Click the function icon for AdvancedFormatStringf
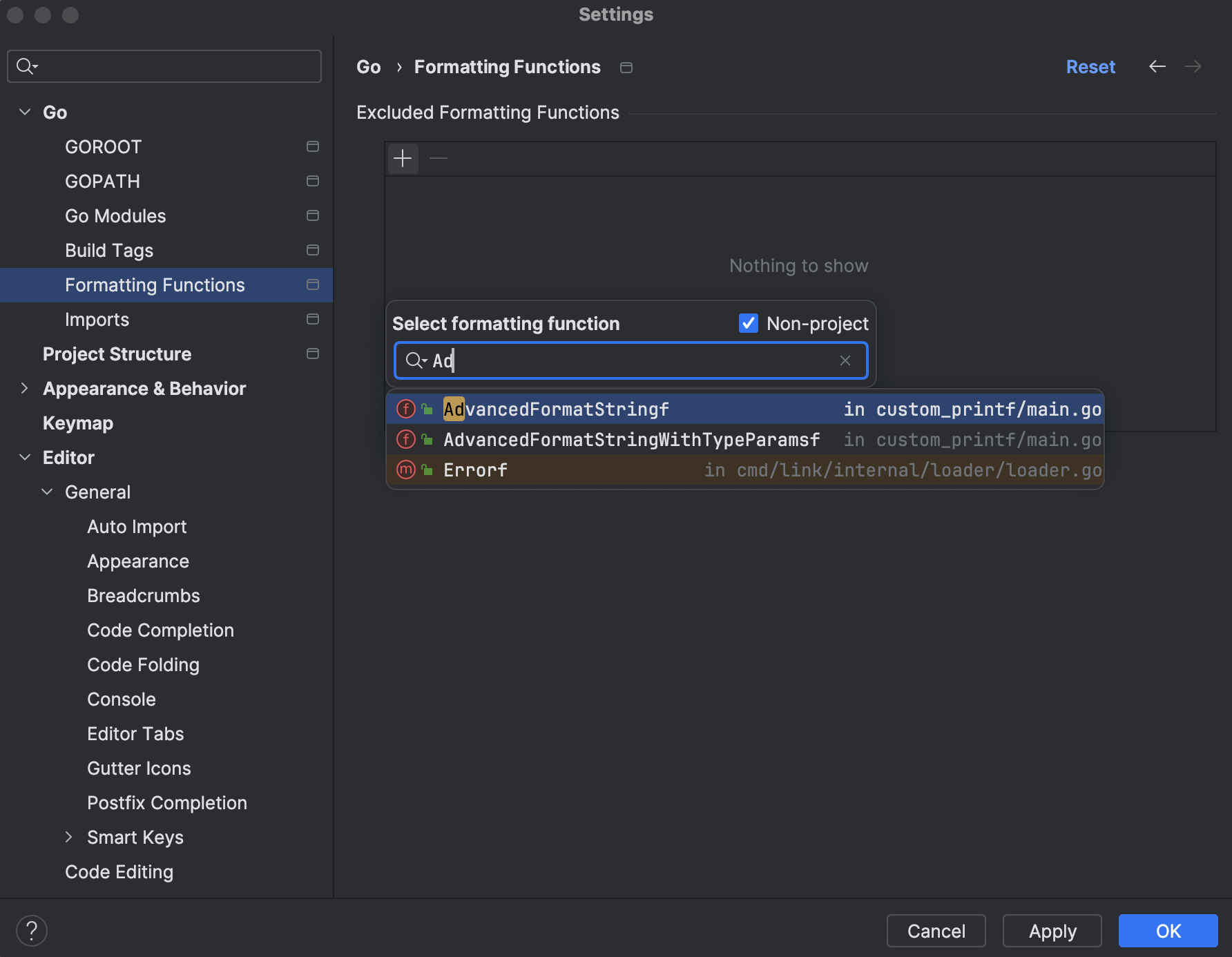 coord(405,409)
